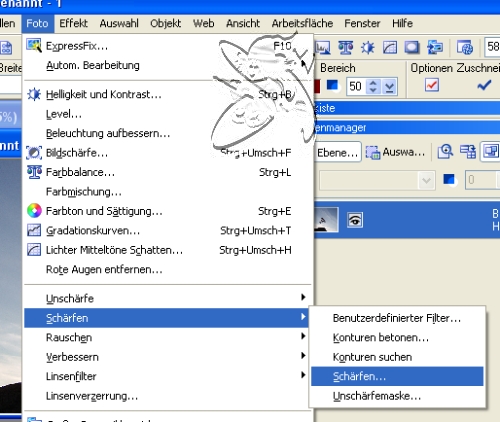Select Unschärfemaske… from the submenu
This screenshot has height=422, width=500.
[x=377, y=396]
